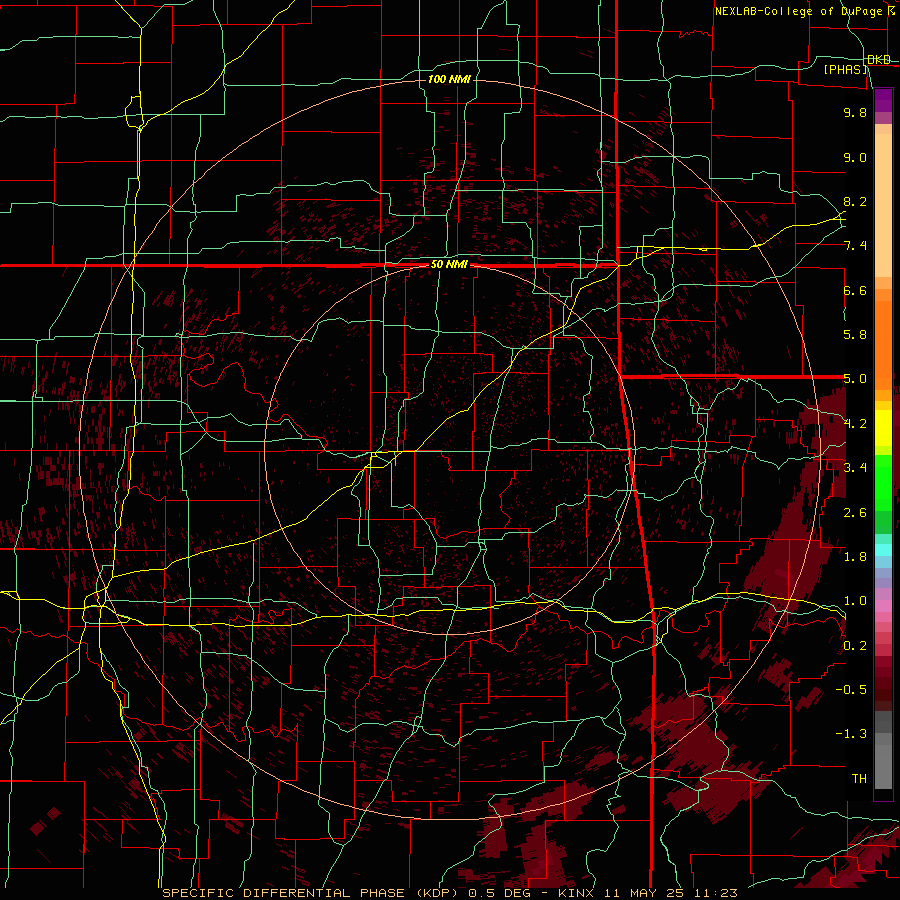Click the 0.2 legend scale value
This screenshot has height=900, width=900.
coord(855,646)
